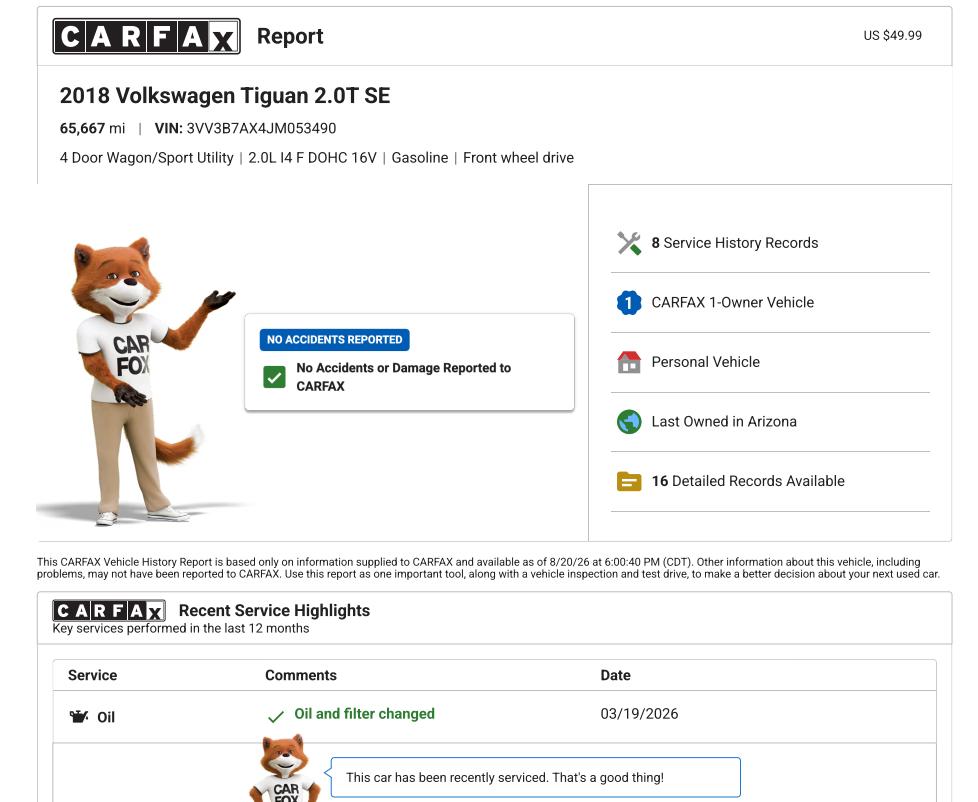Click the CARFAX Vehicle History Report disclaimer paragraph

click(x=488, y=568)
